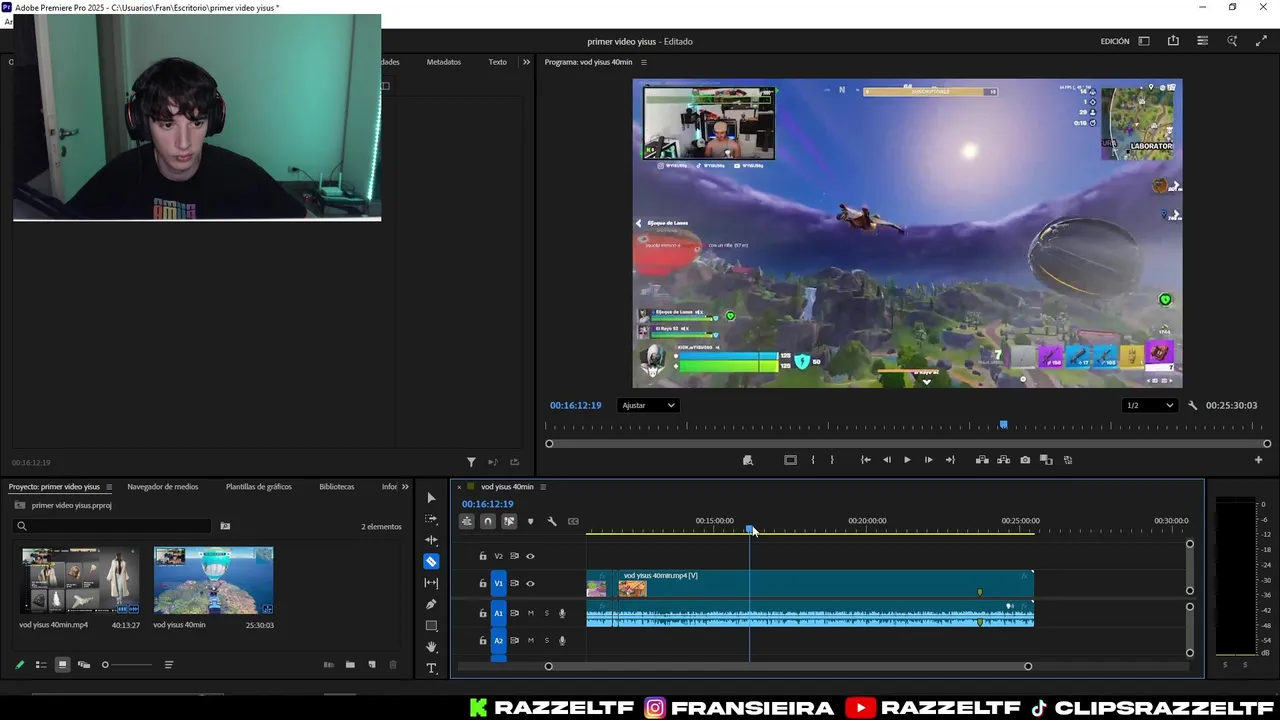
Task: Open the button editor plus icon
Action: pyautogui.click(x=1258, y=460)
